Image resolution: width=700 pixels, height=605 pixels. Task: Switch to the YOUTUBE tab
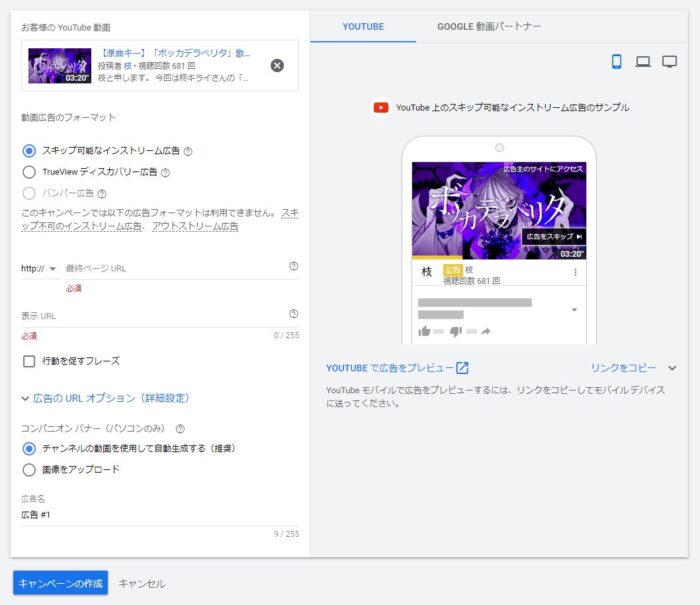(363, 27)
